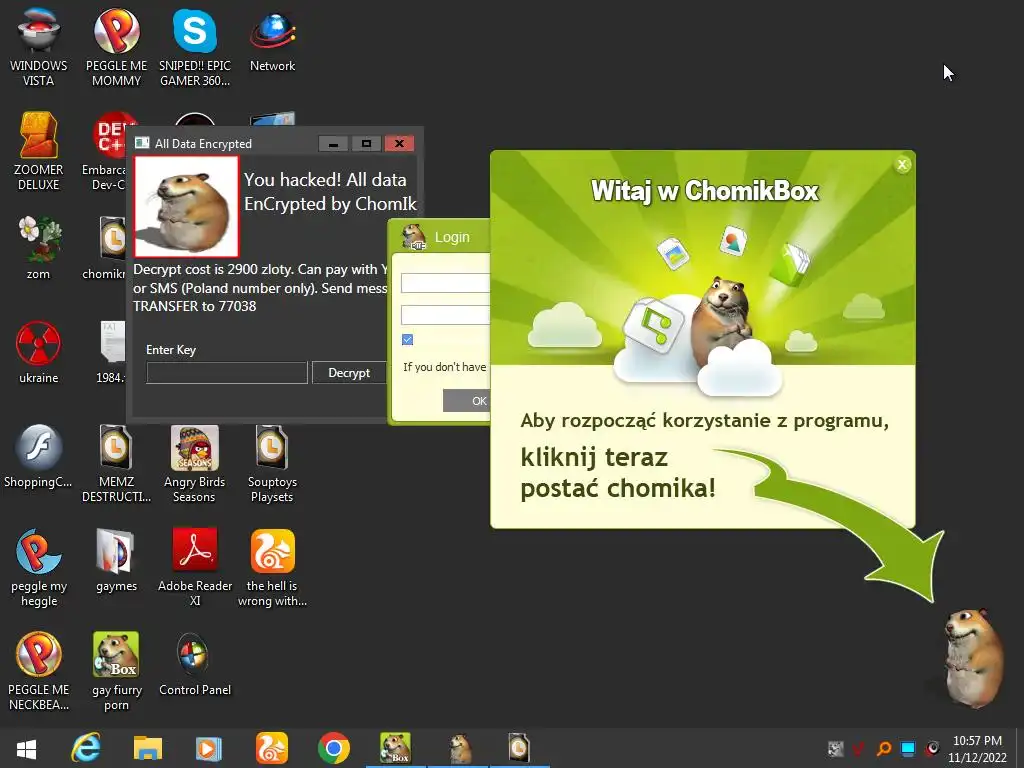Screen dimensions: 1024x768
Task: Switch to ChomikBox taskbar window
Action: tap(396, 748)
